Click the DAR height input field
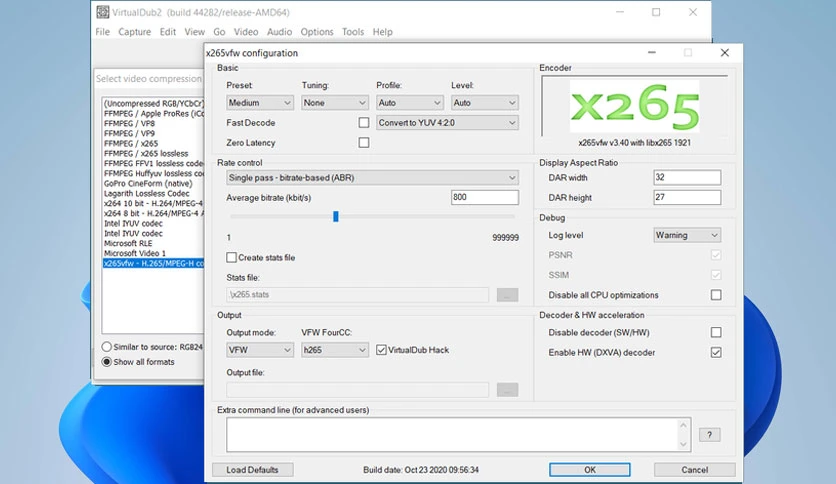 coord(687,197)
